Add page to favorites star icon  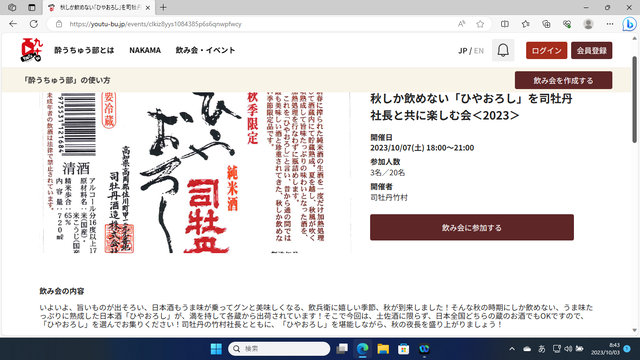480,24
